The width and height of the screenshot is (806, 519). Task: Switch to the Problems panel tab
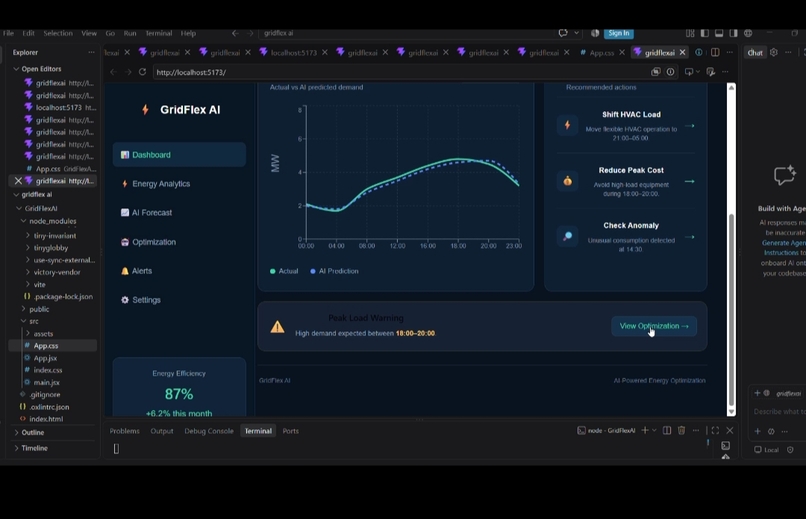pyautogui.click(x=124, y=431)
